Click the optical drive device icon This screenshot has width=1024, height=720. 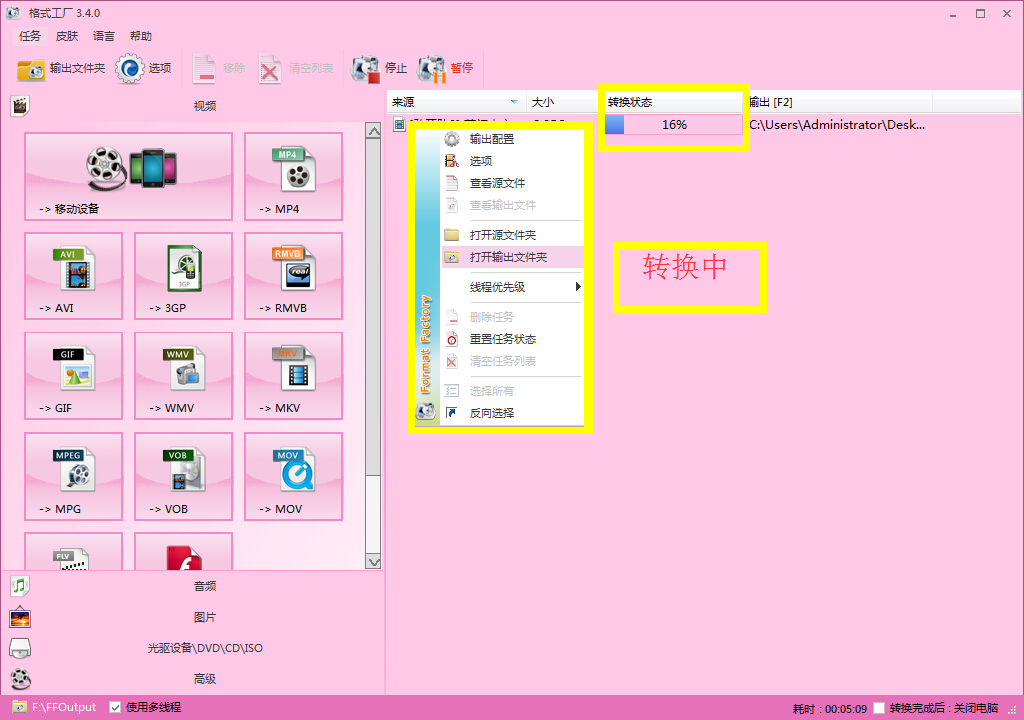(20, 648)
